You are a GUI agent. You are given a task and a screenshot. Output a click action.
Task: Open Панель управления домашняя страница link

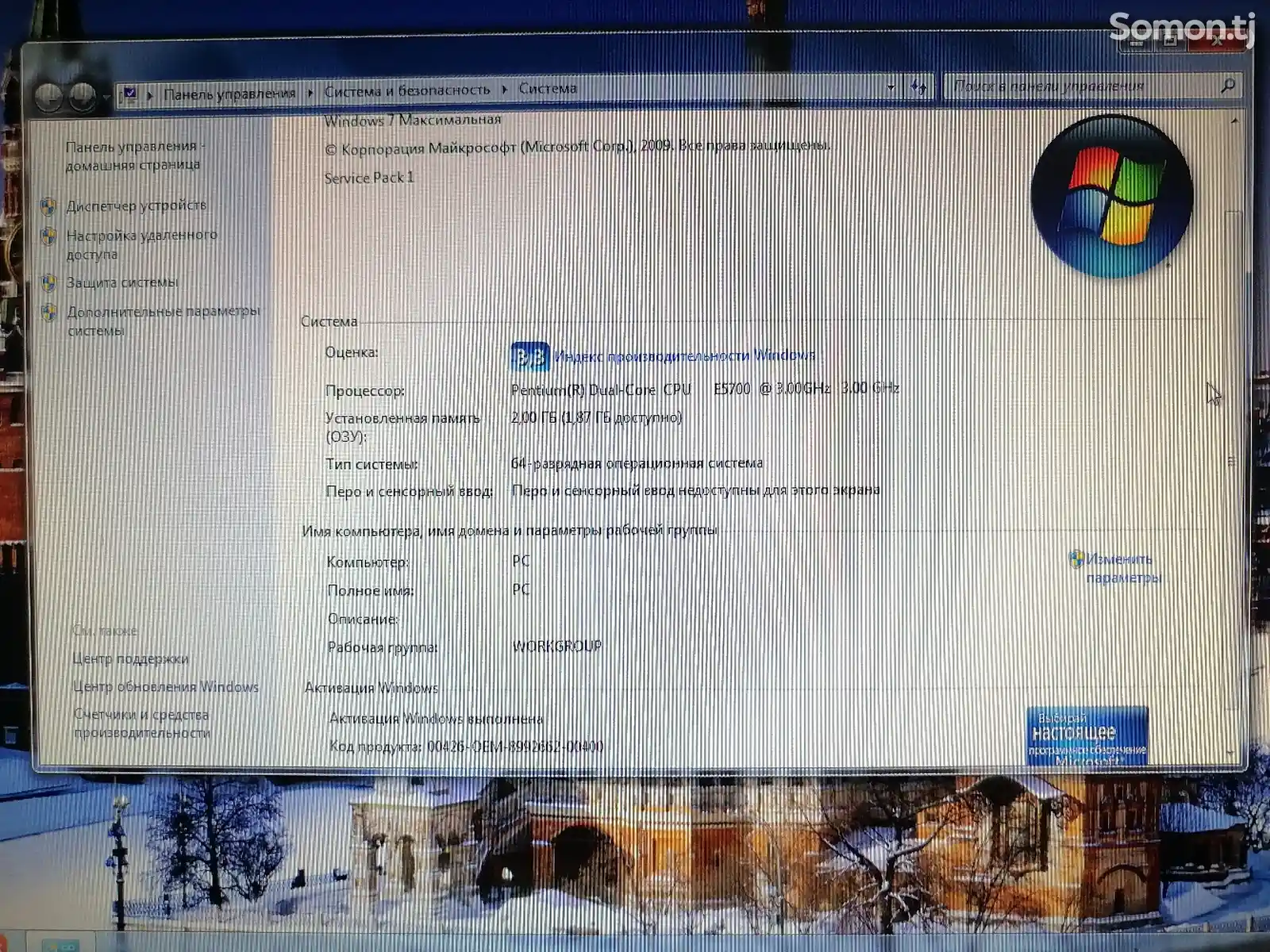pyautogui.click(x=134, y=155)
